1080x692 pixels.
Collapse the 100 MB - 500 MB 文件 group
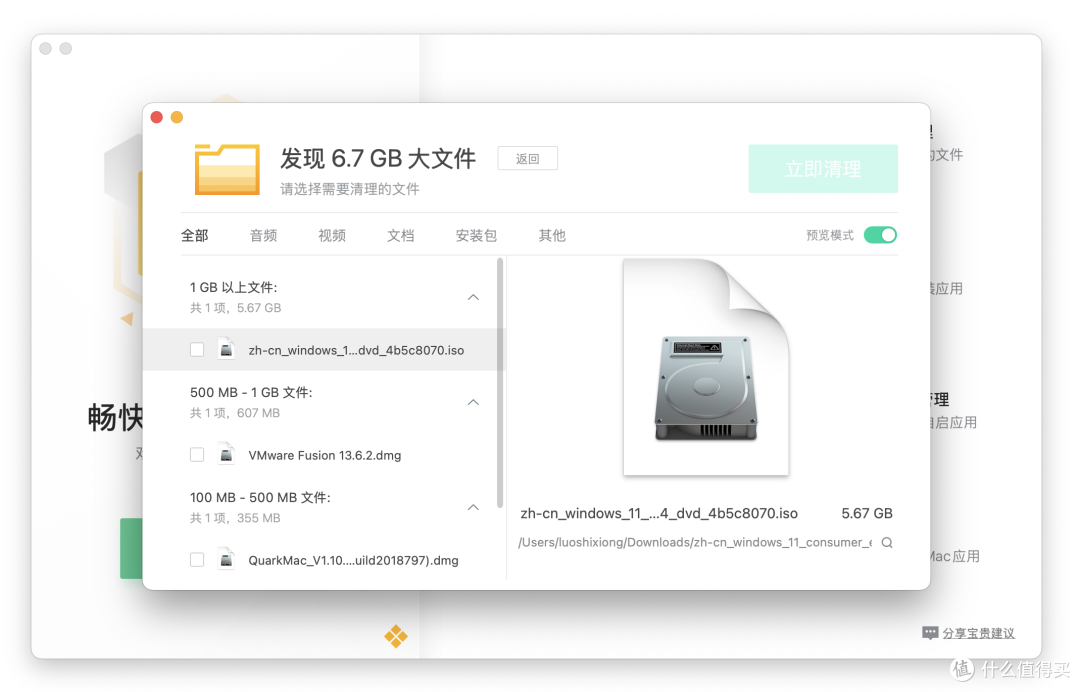point(473,507)
